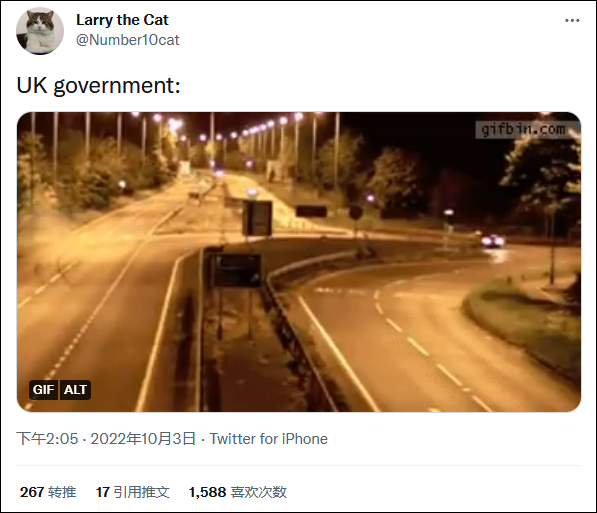Click the 1,588 likes count number
597x513 pixels.
(208, 492)
